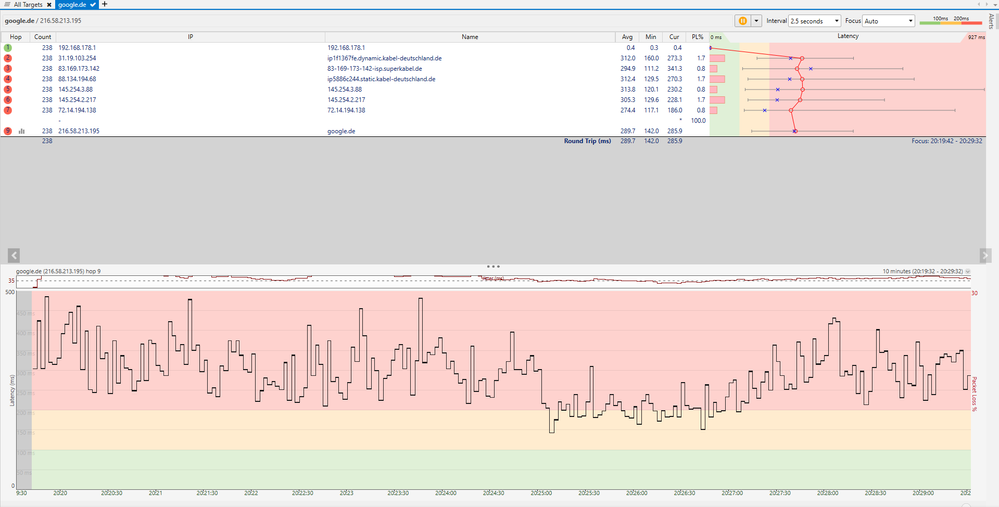Select hop 4 red status icon
Viewport: 999px width, 507px height.
pyautogui.click(x=8, y=79)
